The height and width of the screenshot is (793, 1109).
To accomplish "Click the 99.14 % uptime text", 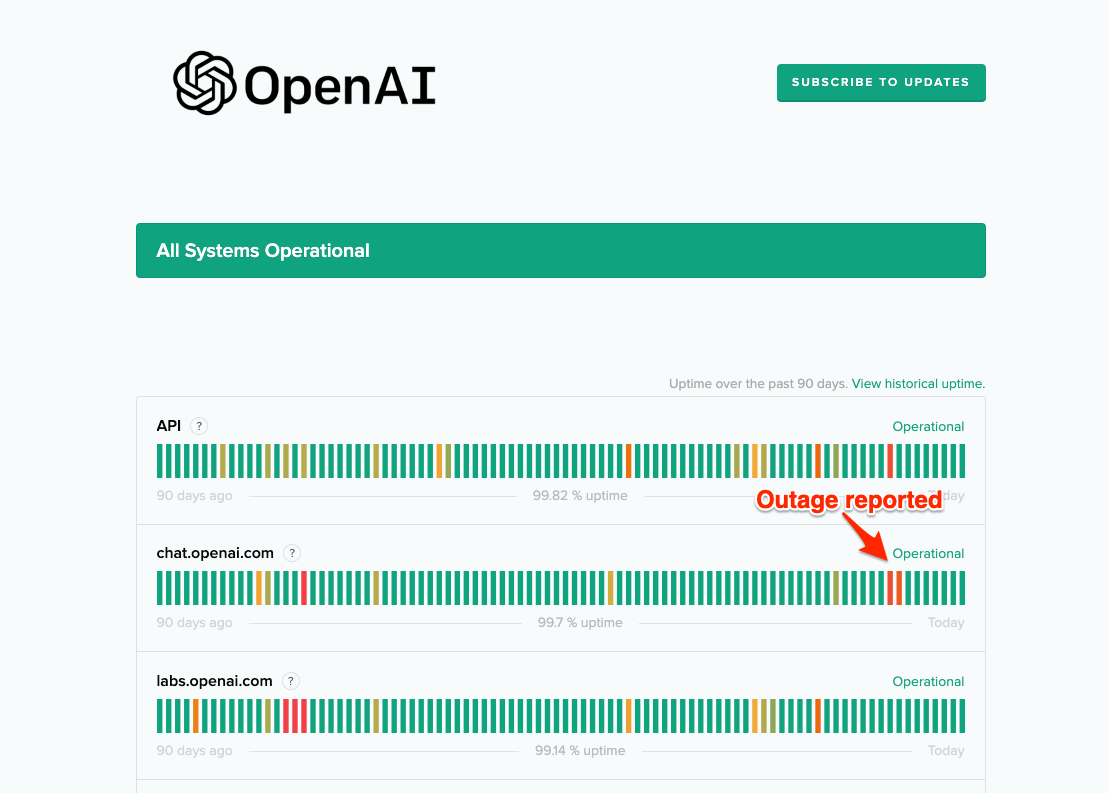I will point(580,751).
